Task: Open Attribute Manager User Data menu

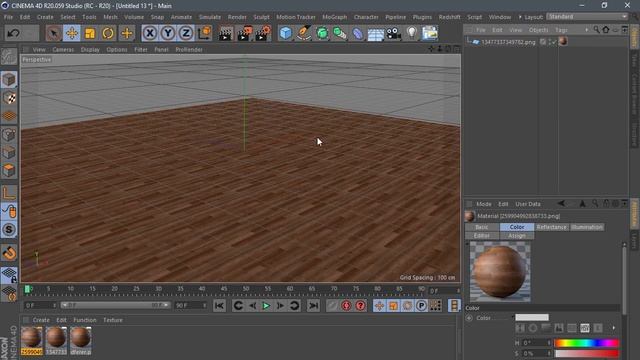Action: coord(528,204)
